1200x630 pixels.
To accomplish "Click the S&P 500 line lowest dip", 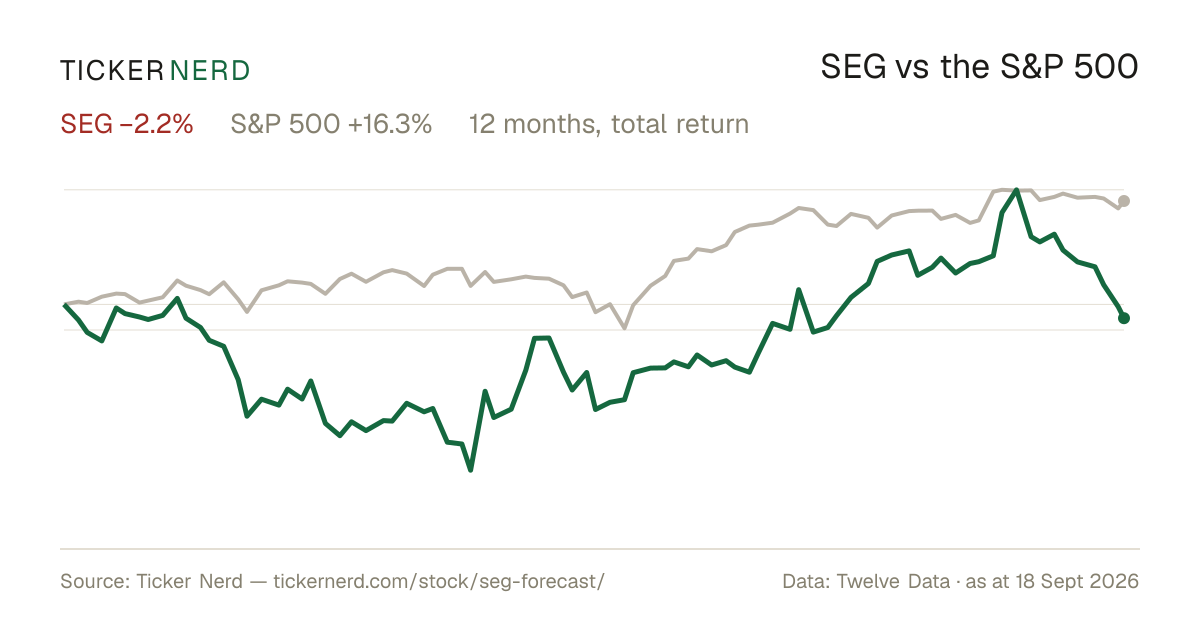I will click(x=625, y=327).
